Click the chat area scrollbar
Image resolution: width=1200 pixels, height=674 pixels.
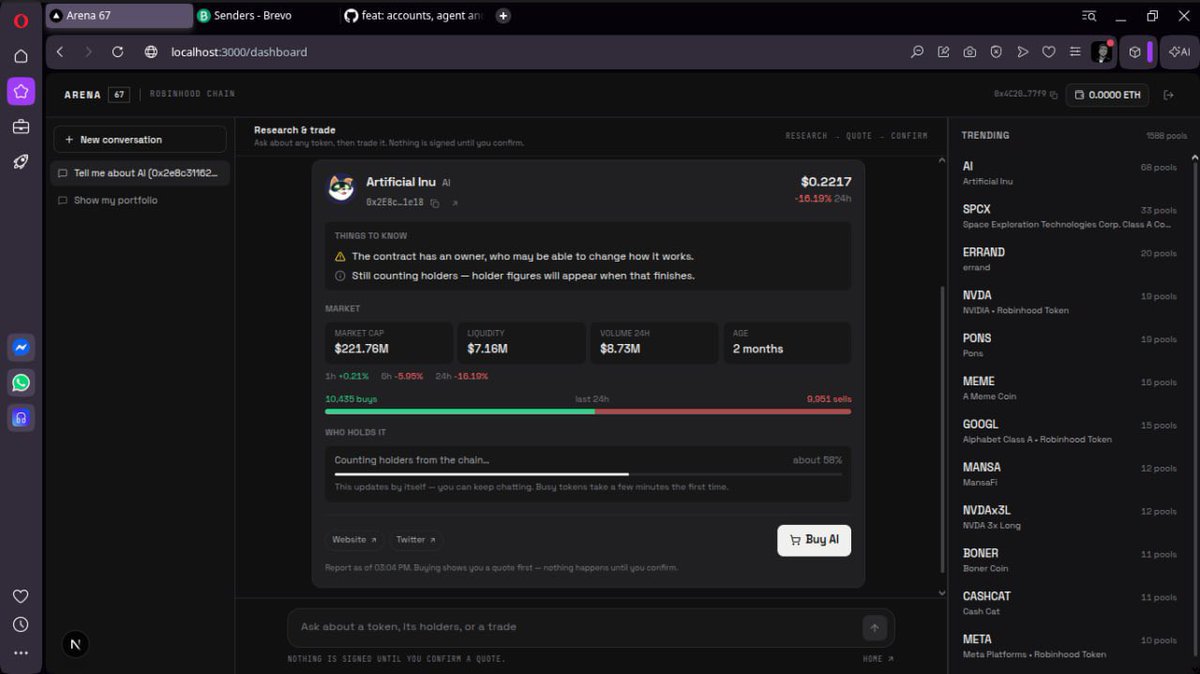(941, 430)
